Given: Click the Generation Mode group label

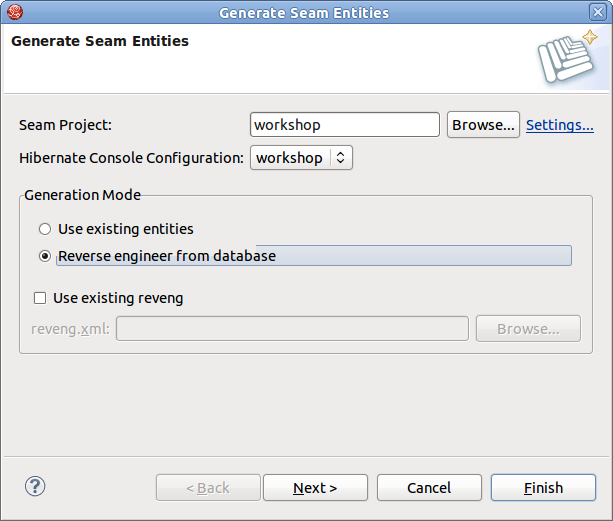Looking at the screenshot, I should pos(83,195).
